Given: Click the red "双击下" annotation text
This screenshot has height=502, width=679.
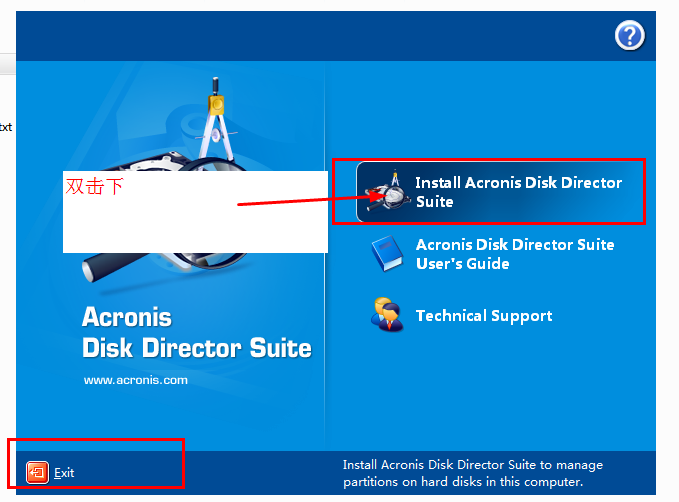Looking at the screenshot, I should click(94, 186).
